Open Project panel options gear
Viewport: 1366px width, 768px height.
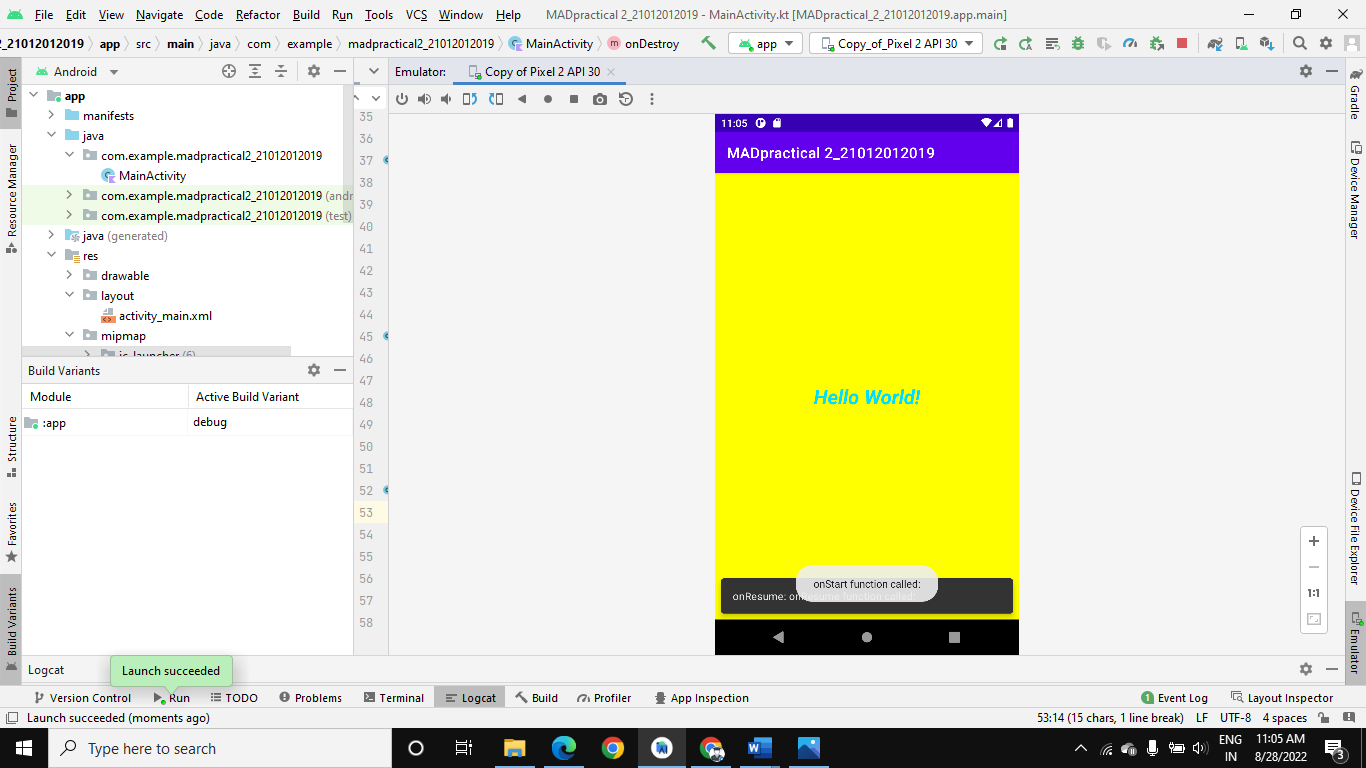(x=314, y=71)
